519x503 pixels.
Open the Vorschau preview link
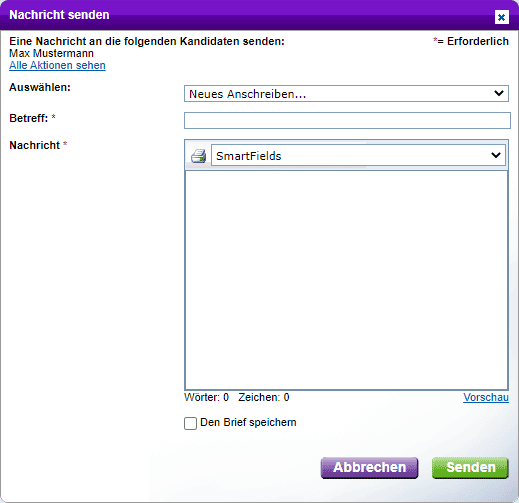pyautogui.click(x=486, y=397)
